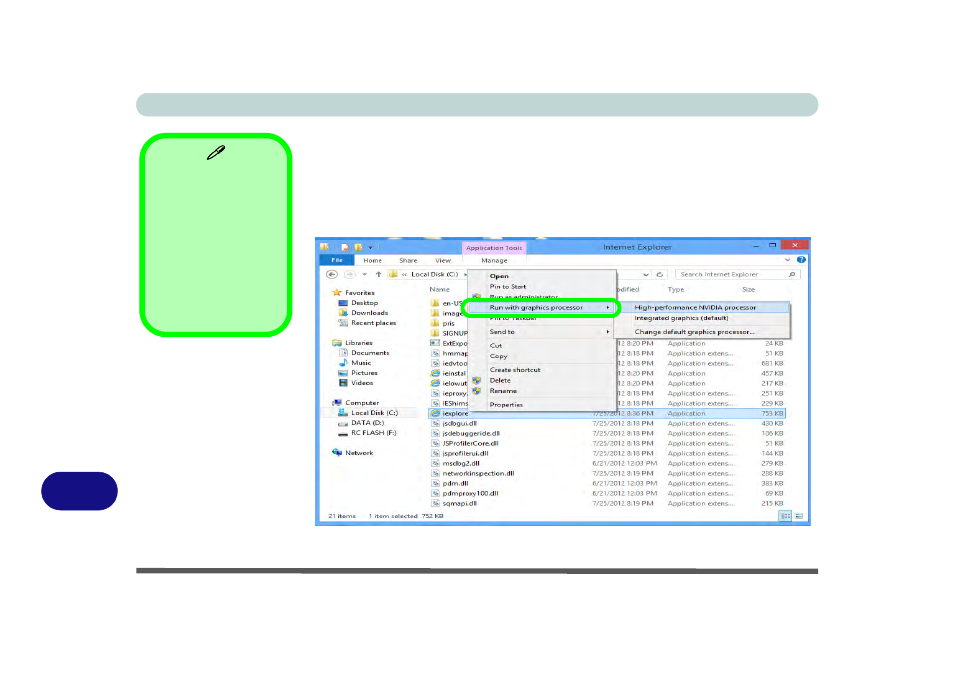
Task: Select Desktop in navigation pane
Action: click(364, 303)
